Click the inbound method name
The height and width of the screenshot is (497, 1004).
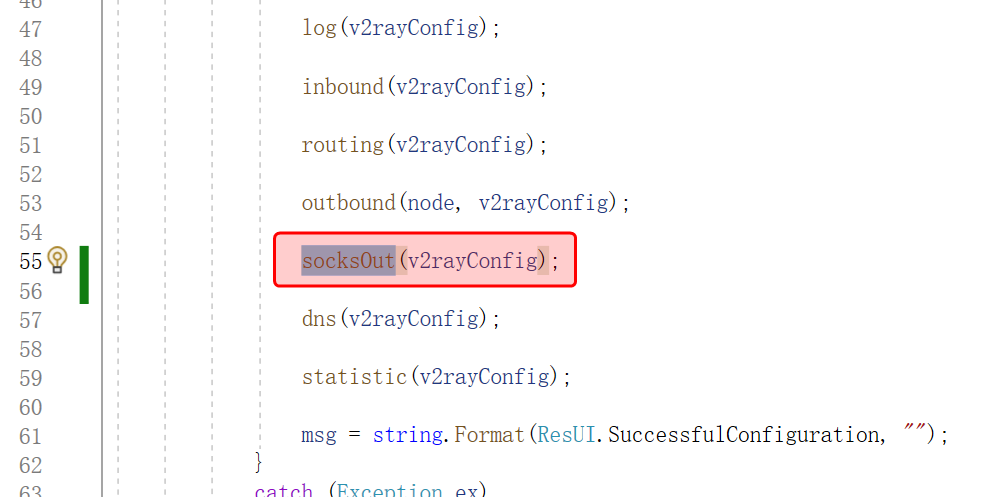[343, 86]
